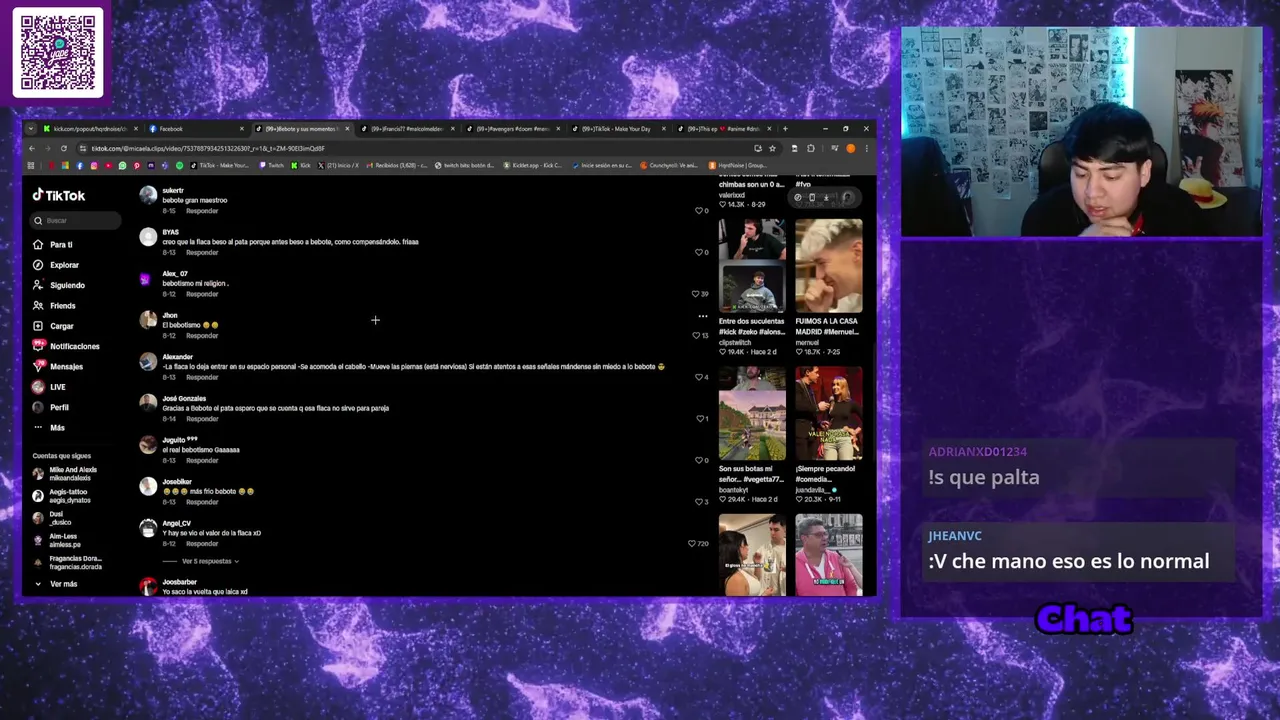Like Alex_07's comment with 39 likes

pos(696,294)
